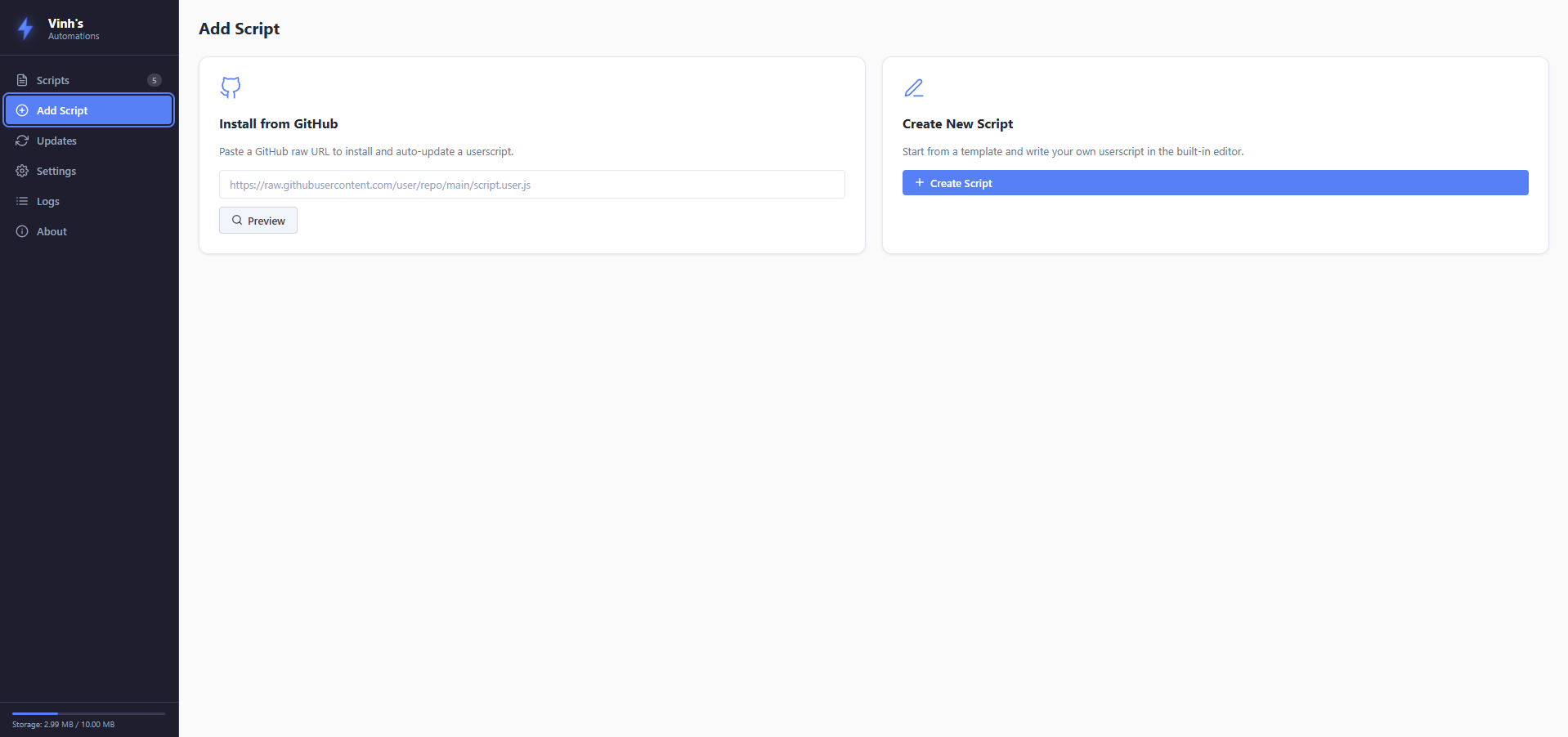Click the Scripts count badge showing 5
The width and height of the screenshot is (1568, 737).
[x=155, y=80]
